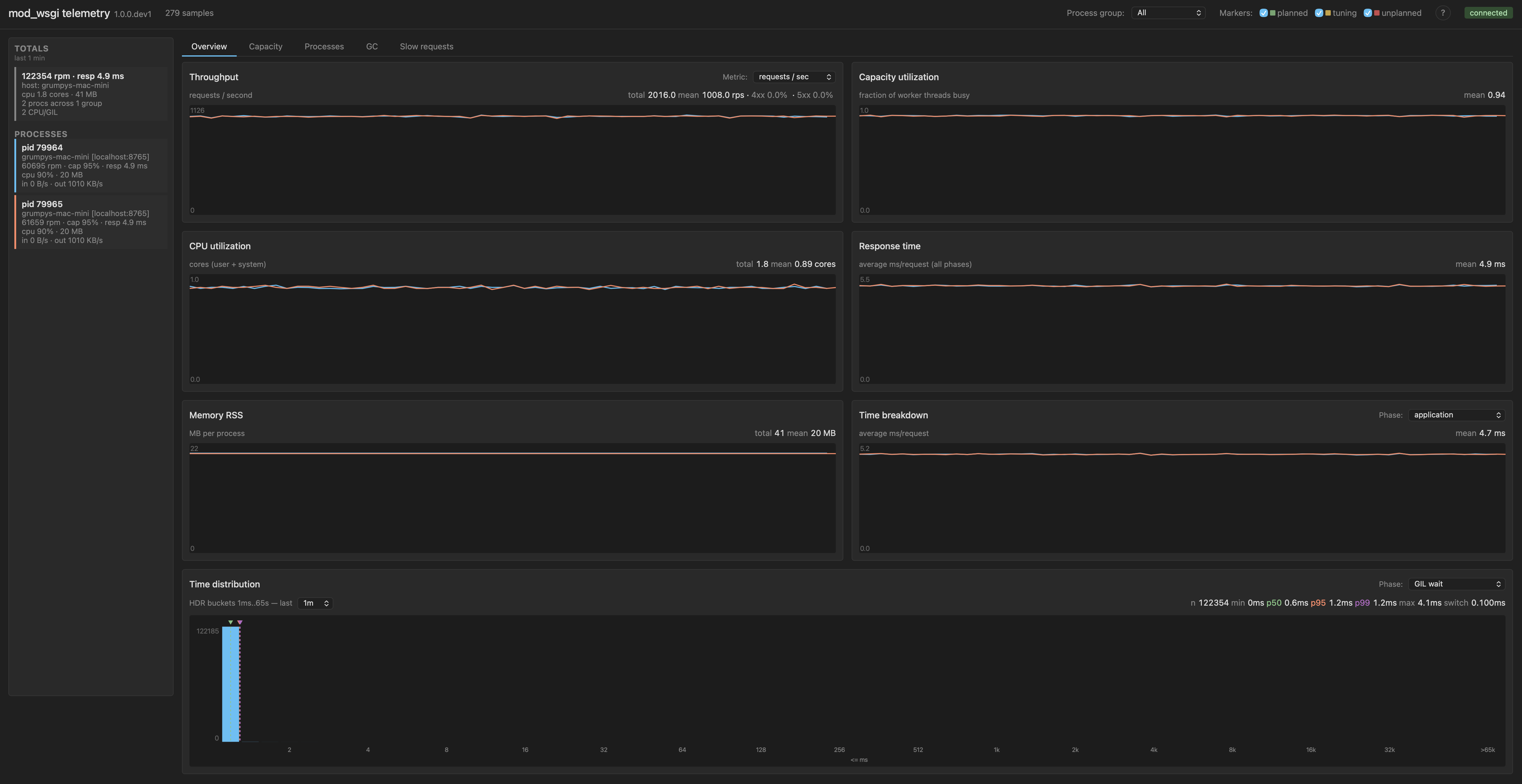This screenshot has height=784, width=1522.
Task: Click the >65k axis label
Action: click(x=1487, y=750)
